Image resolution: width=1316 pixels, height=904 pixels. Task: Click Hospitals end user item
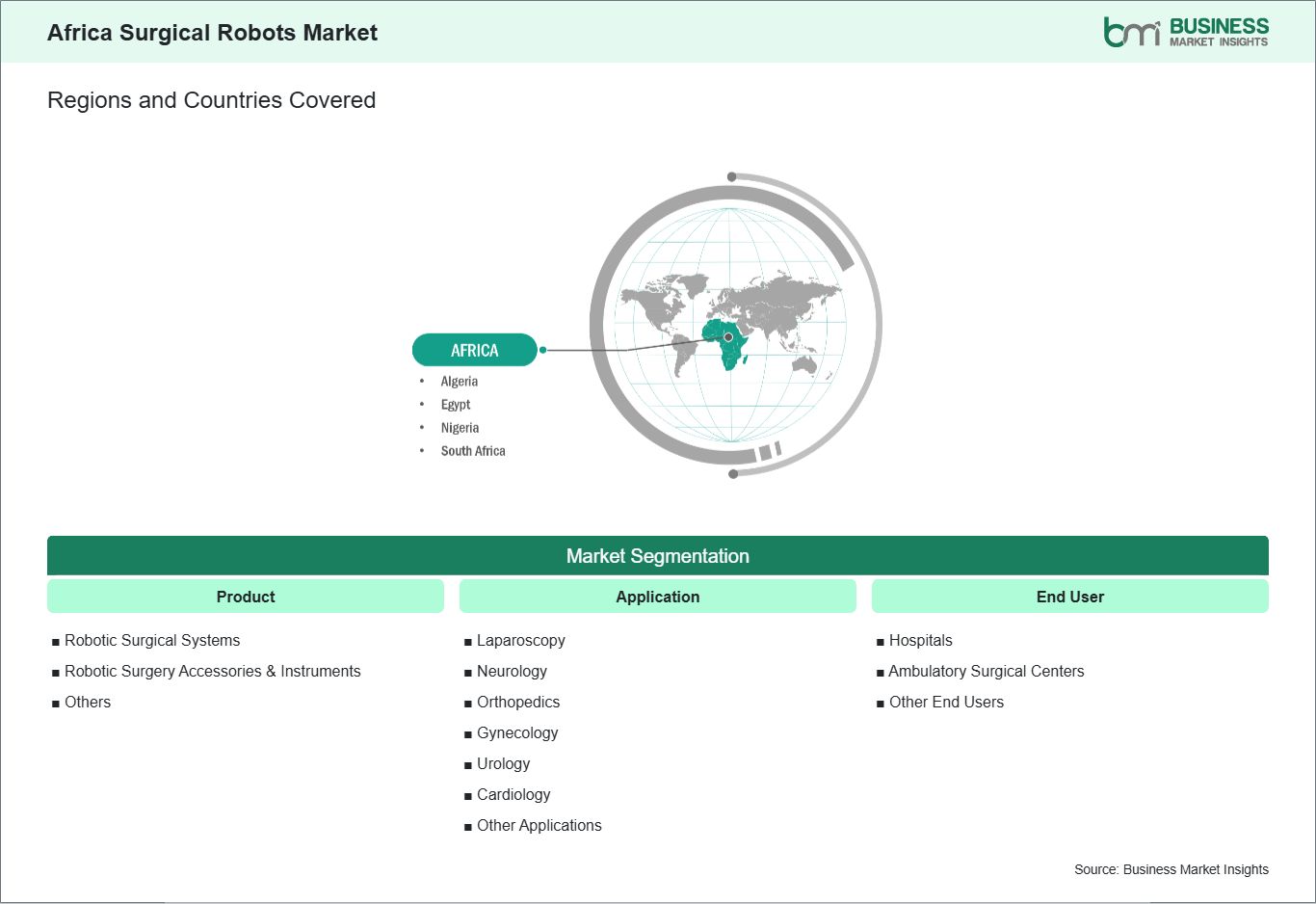click(921, 641)
